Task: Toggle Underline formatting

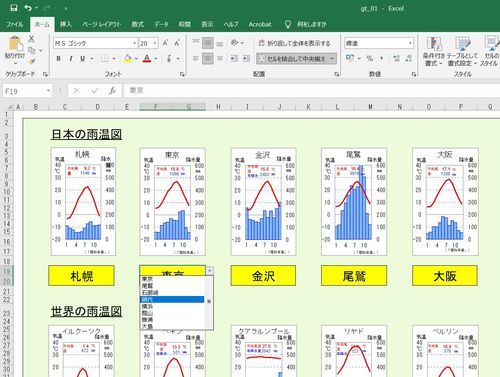Action: [x=83, y=59]
